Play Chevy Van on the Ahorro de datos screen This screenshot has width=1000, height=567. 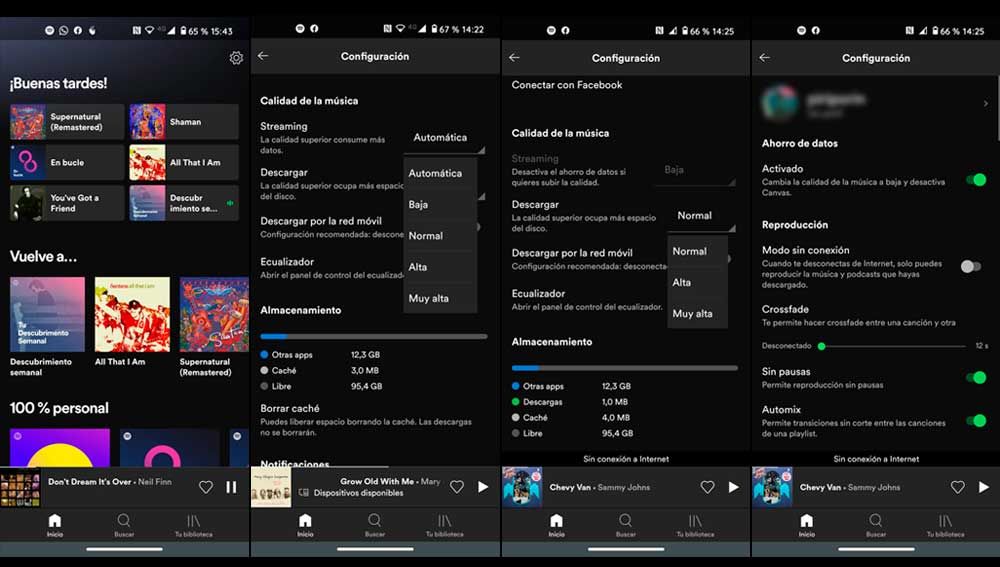(x=983, y=487)
